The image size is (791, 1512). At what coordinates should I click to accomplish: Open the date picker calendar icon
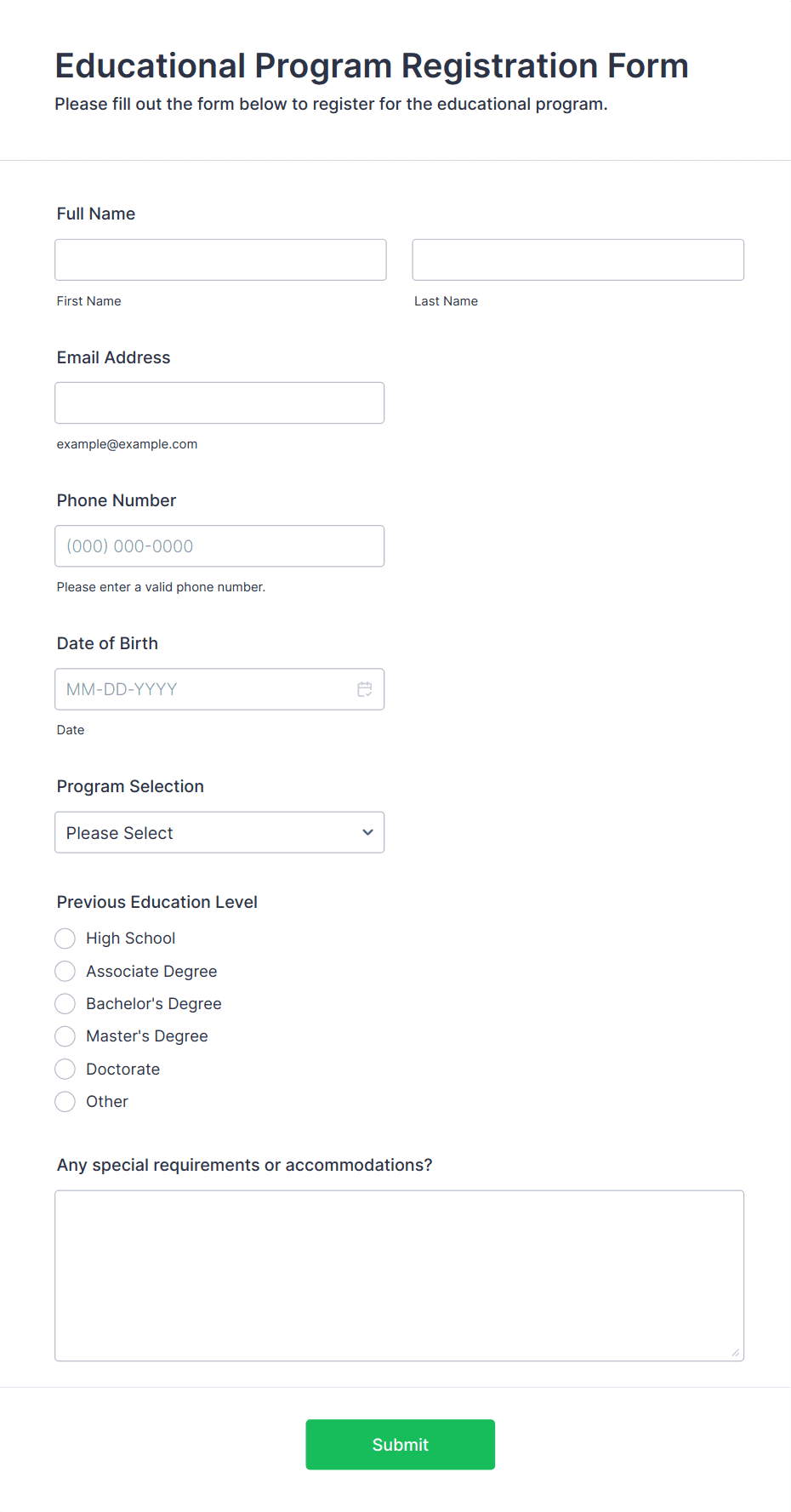365,689
